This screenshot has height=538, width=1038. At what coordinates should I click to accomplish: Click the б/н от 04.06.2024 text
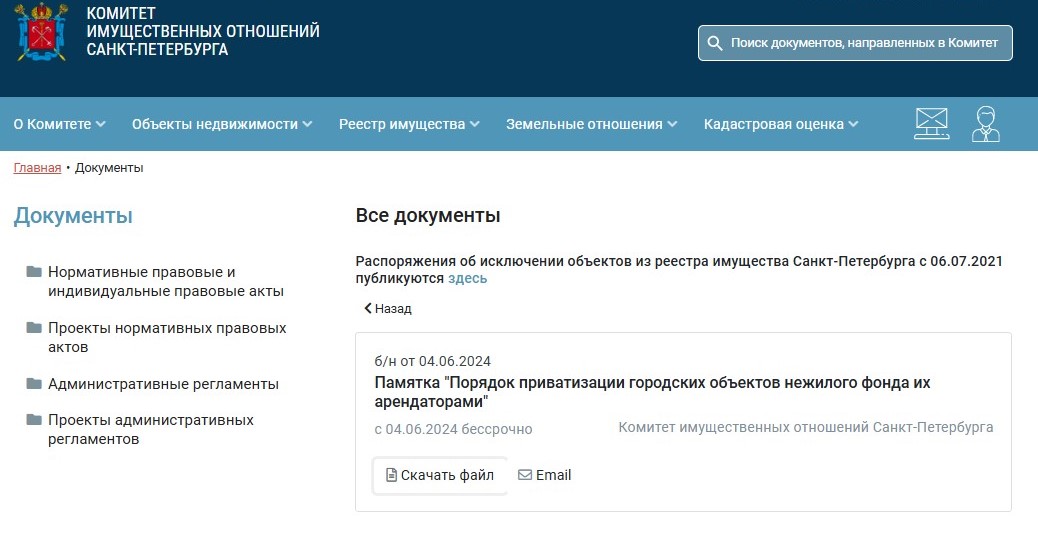[x=432, y=361]
